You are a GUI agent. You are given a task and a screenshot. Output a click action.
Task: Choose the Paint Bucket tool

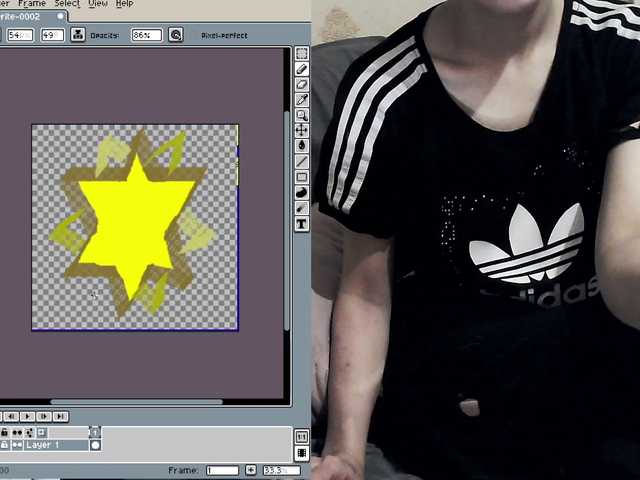[302, 146]
